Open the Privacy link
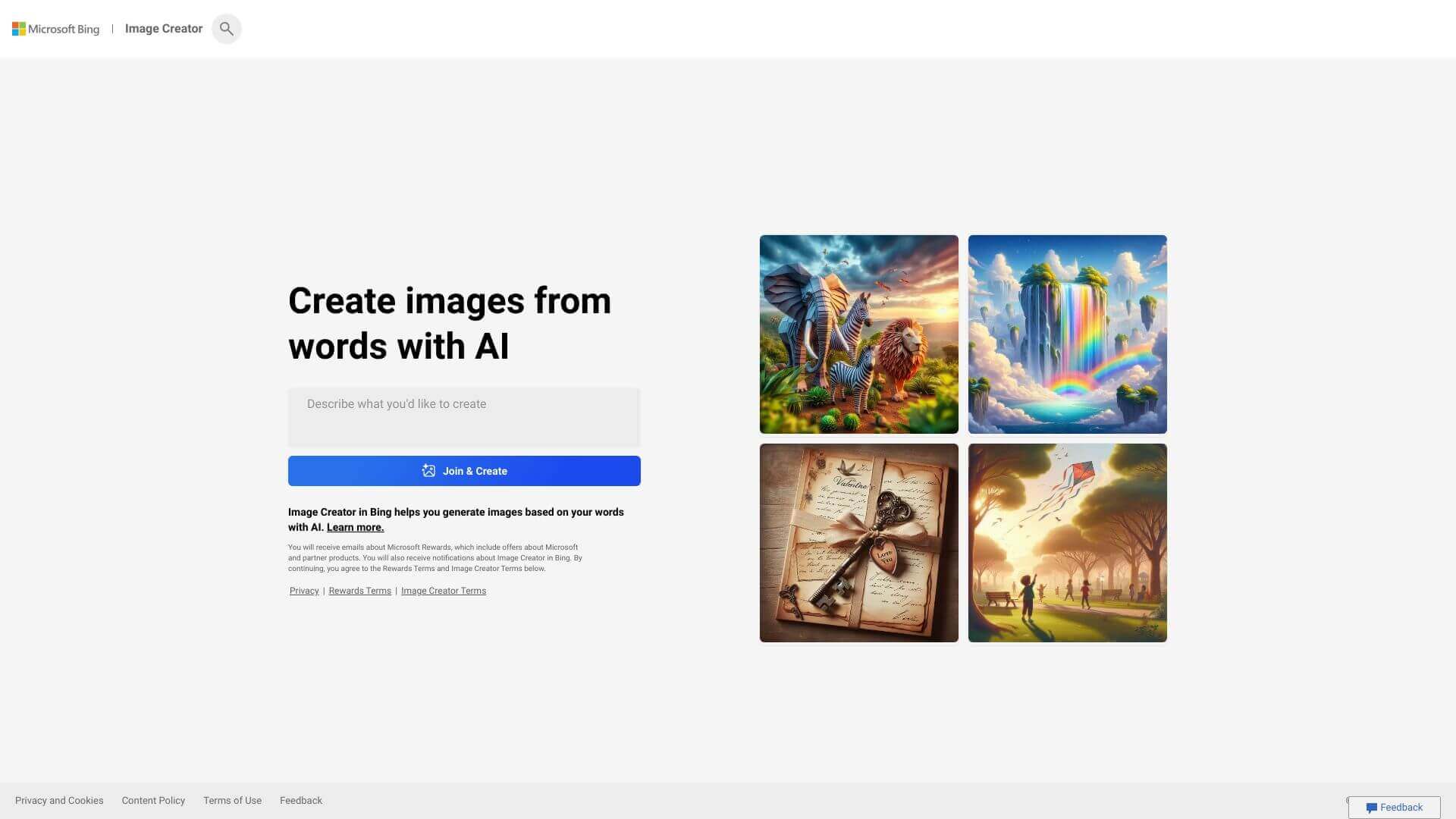Viewport: 1456px width, 819px height. tap(303, 590)
